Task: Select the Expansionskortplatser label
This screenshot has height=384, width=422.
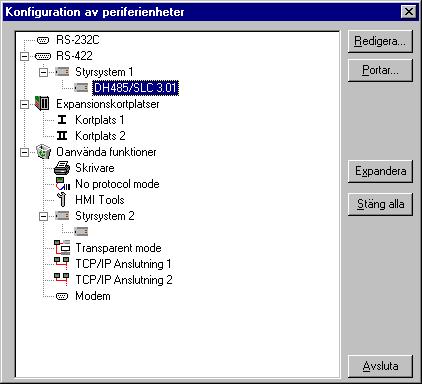Action: pos(108,104)
